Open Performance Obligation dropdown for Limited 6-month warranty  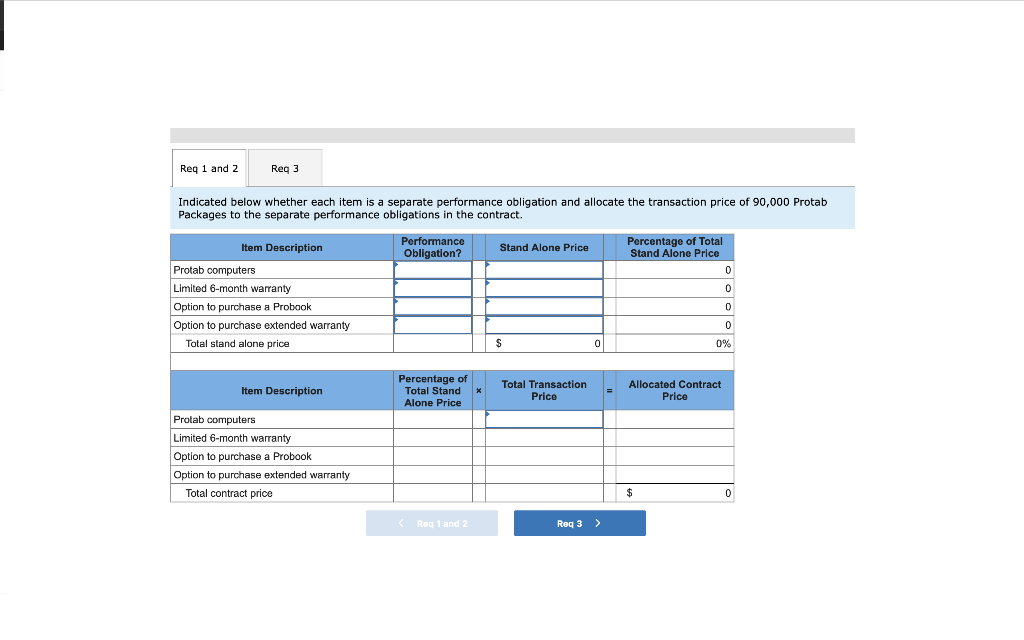(432, 288)
